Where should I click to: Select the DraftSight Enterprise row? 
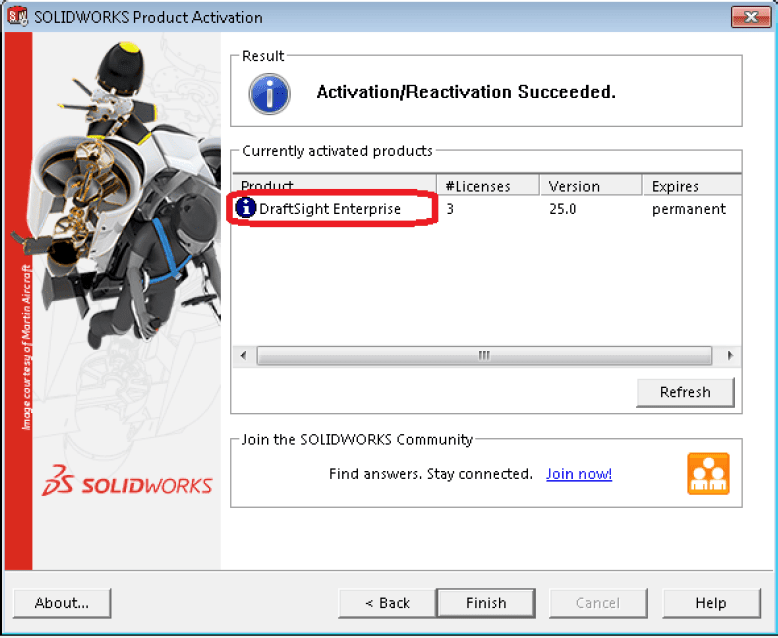[x=330, y=209]
